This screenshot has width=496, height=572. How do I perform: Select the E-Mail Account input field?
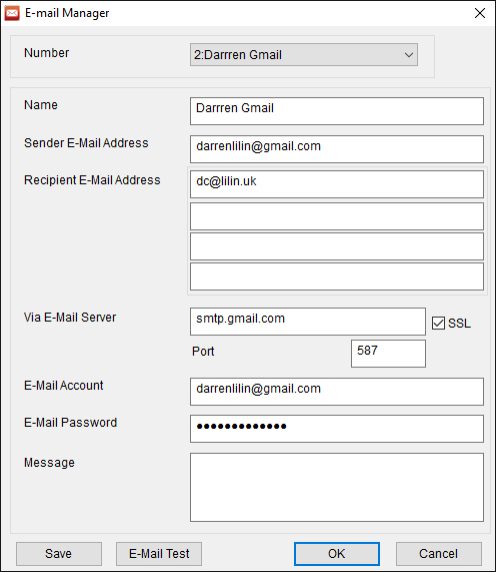(x=337, y=392)
